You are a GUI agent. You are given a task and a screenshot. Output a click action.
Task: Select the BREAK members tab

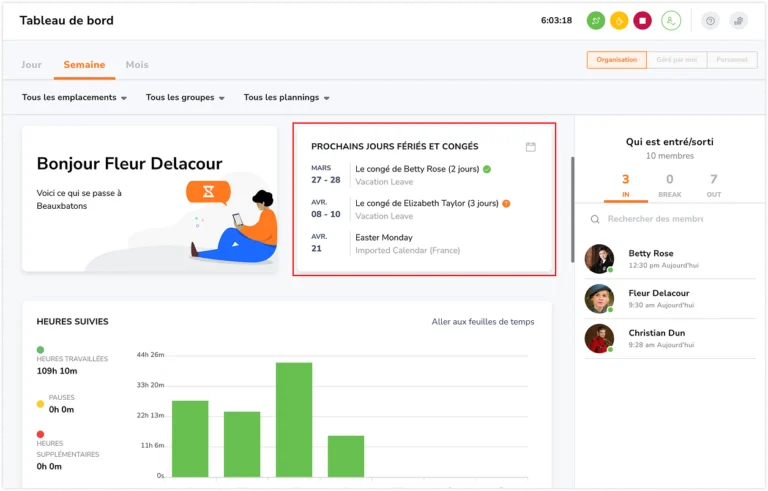[670, 185]
